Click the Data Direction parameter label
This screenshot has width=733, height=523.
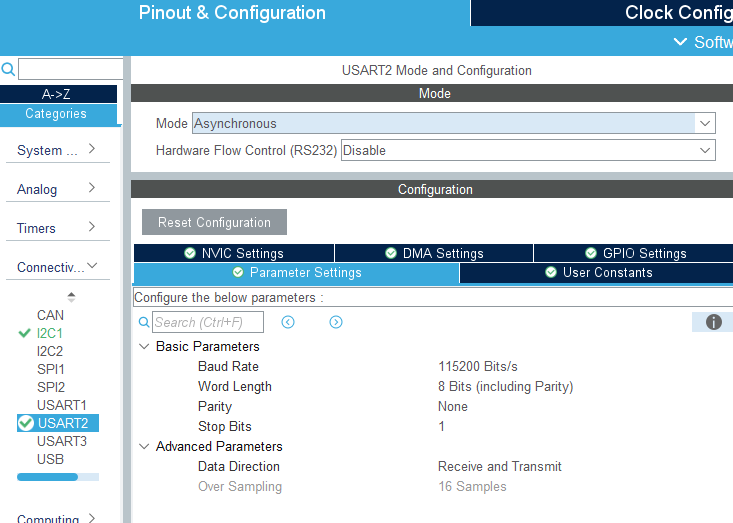(238, 466)
